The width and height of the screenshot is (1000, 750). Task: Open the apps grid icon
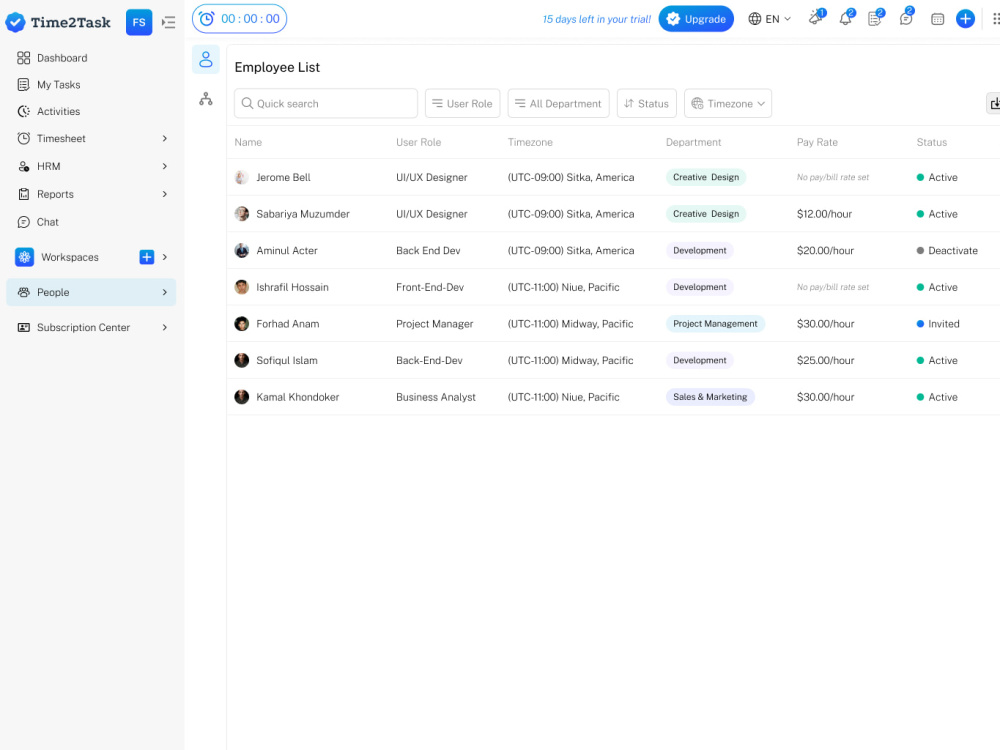pyautogui.click(x=996, y=19)
